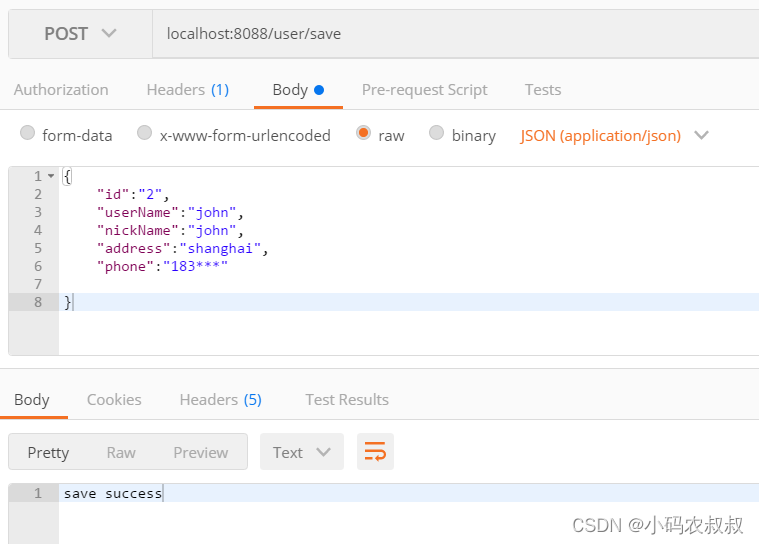
Task: Open the Test Results tab
Action: click(x=347, y=399)
